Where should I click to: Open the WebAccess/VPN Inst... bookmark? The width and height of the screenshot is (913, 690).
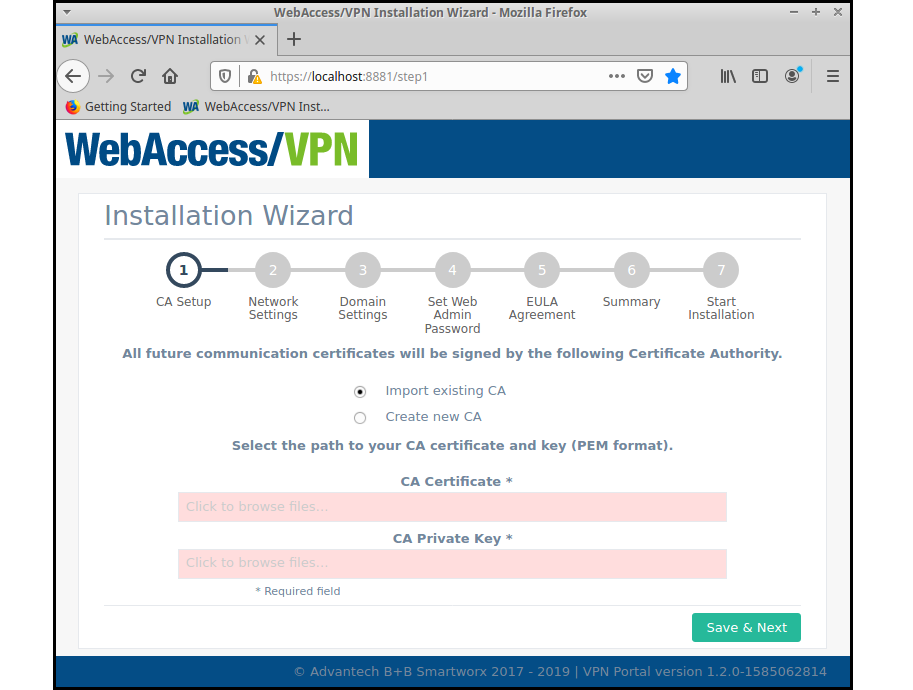click(x=256, y=107)
